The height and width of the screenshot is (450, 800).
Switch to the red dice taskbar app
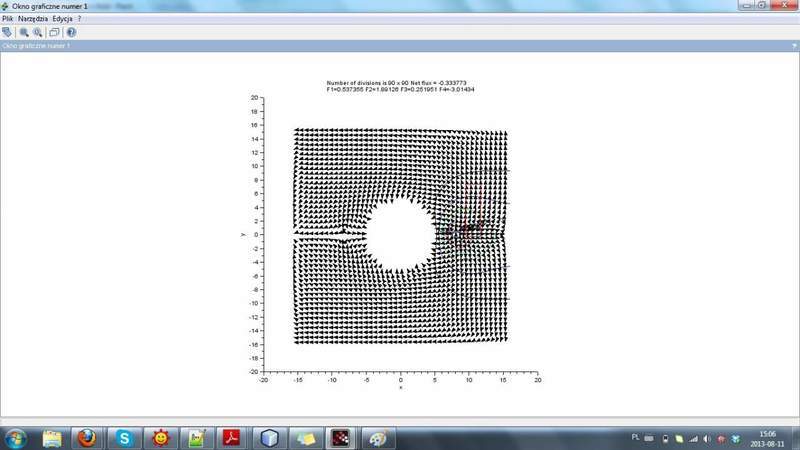click(x=341, y=438)
